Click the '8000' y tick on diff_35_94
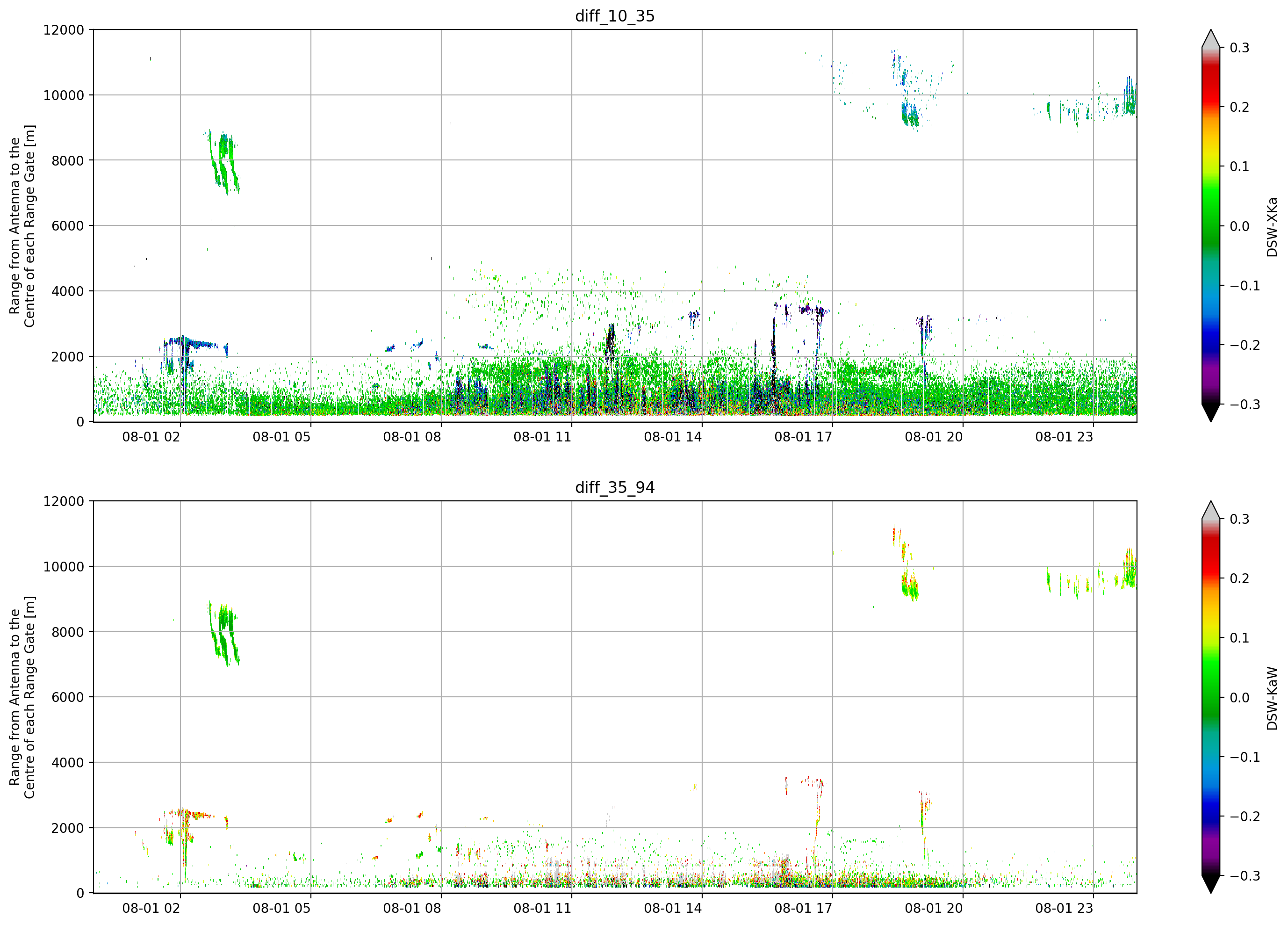Viewport: 1288px width, 925px height. [68, 632]
